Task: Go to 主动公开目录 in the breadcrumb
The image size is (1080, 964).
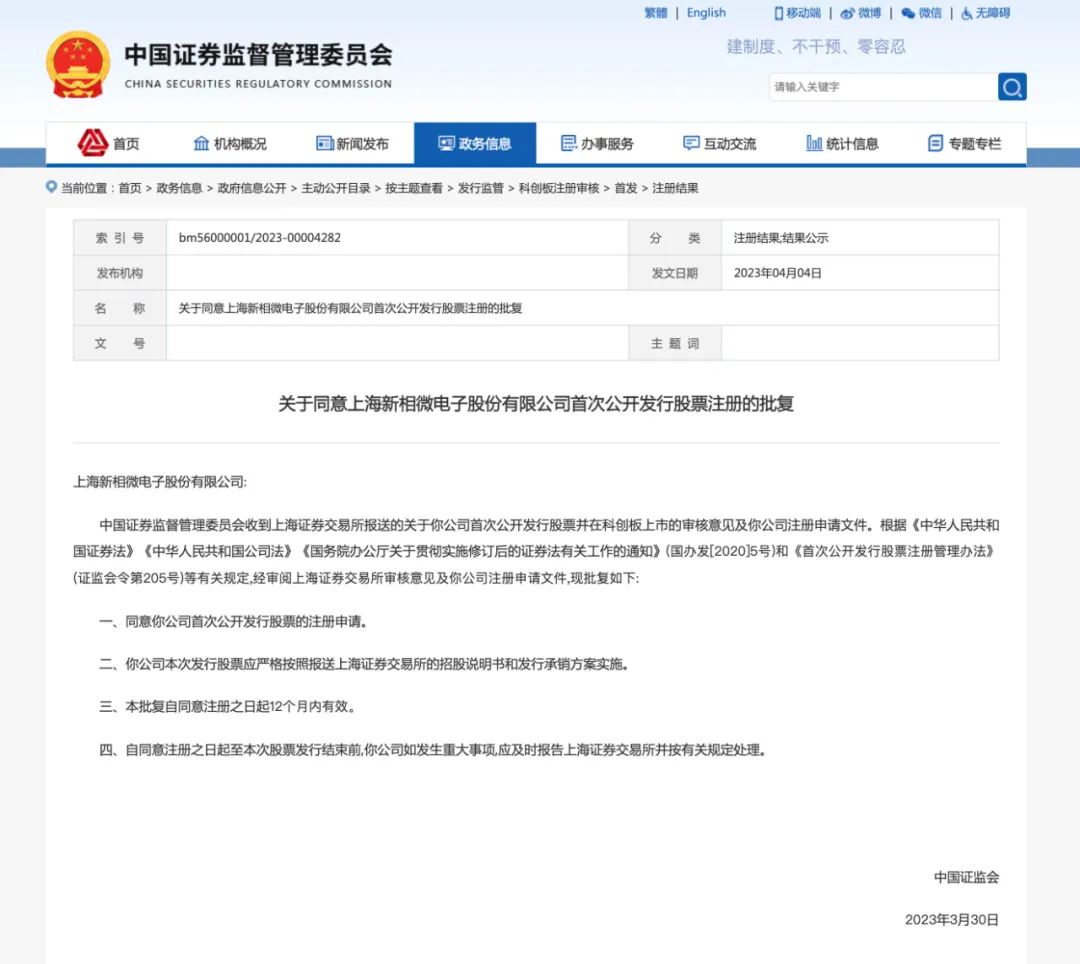Action: 335,188
